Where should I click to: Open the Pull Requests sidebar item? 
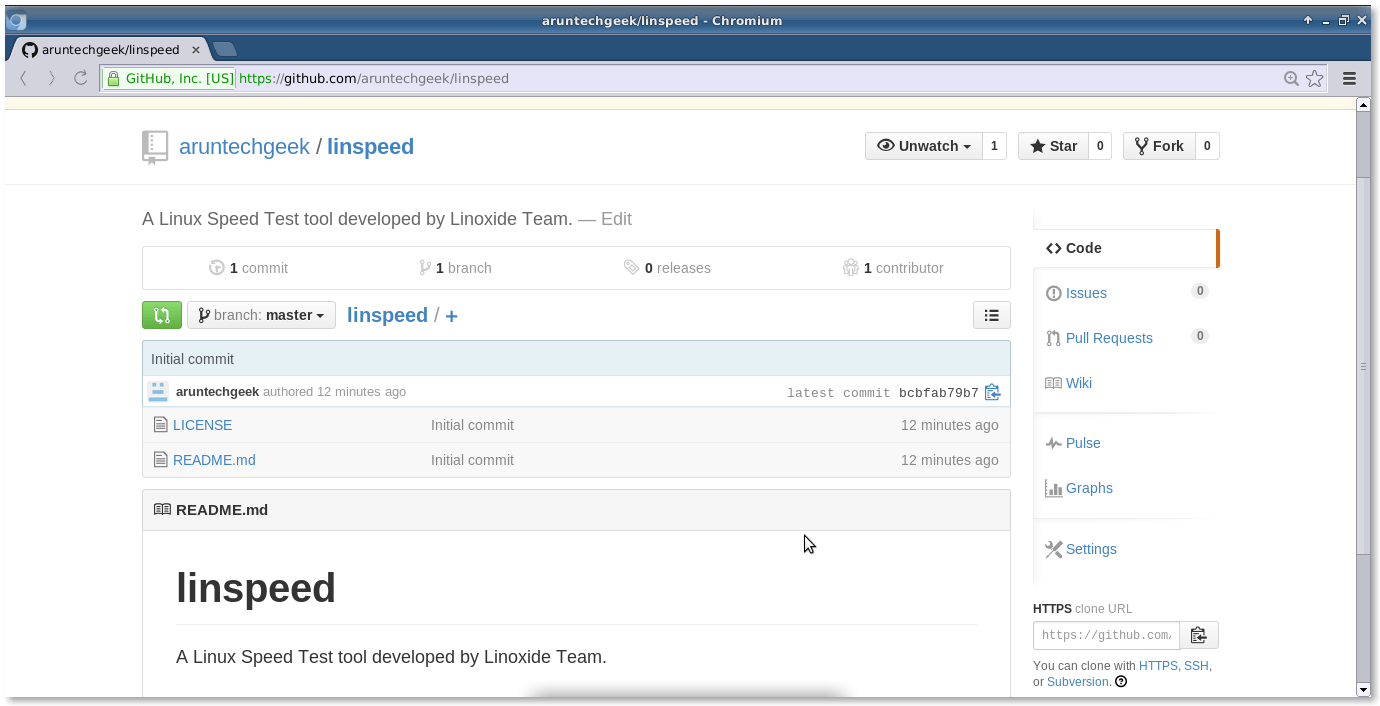tap(1109, 337)
